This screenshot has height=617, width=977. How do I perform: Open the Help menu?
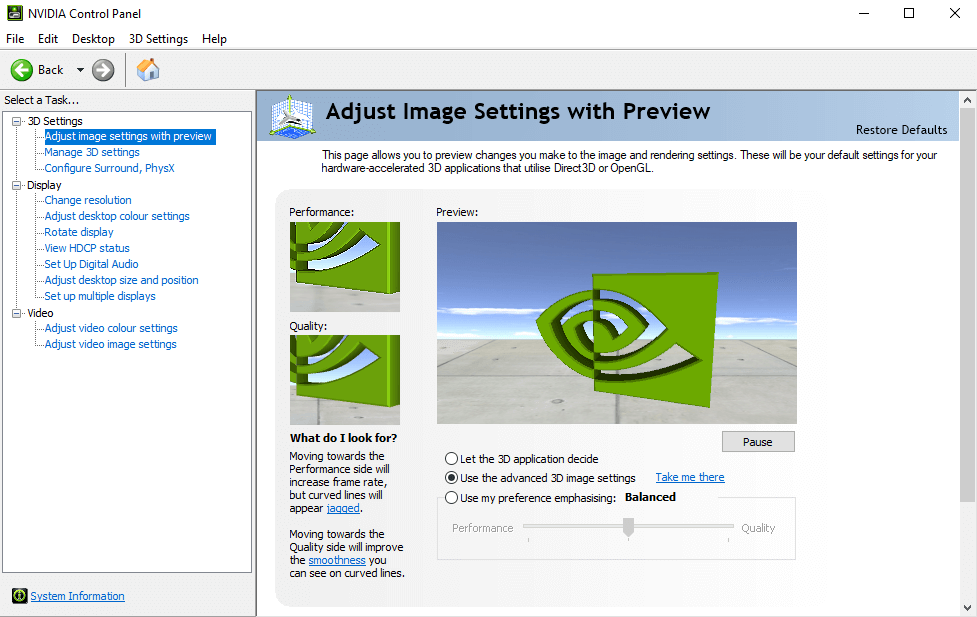214,39
